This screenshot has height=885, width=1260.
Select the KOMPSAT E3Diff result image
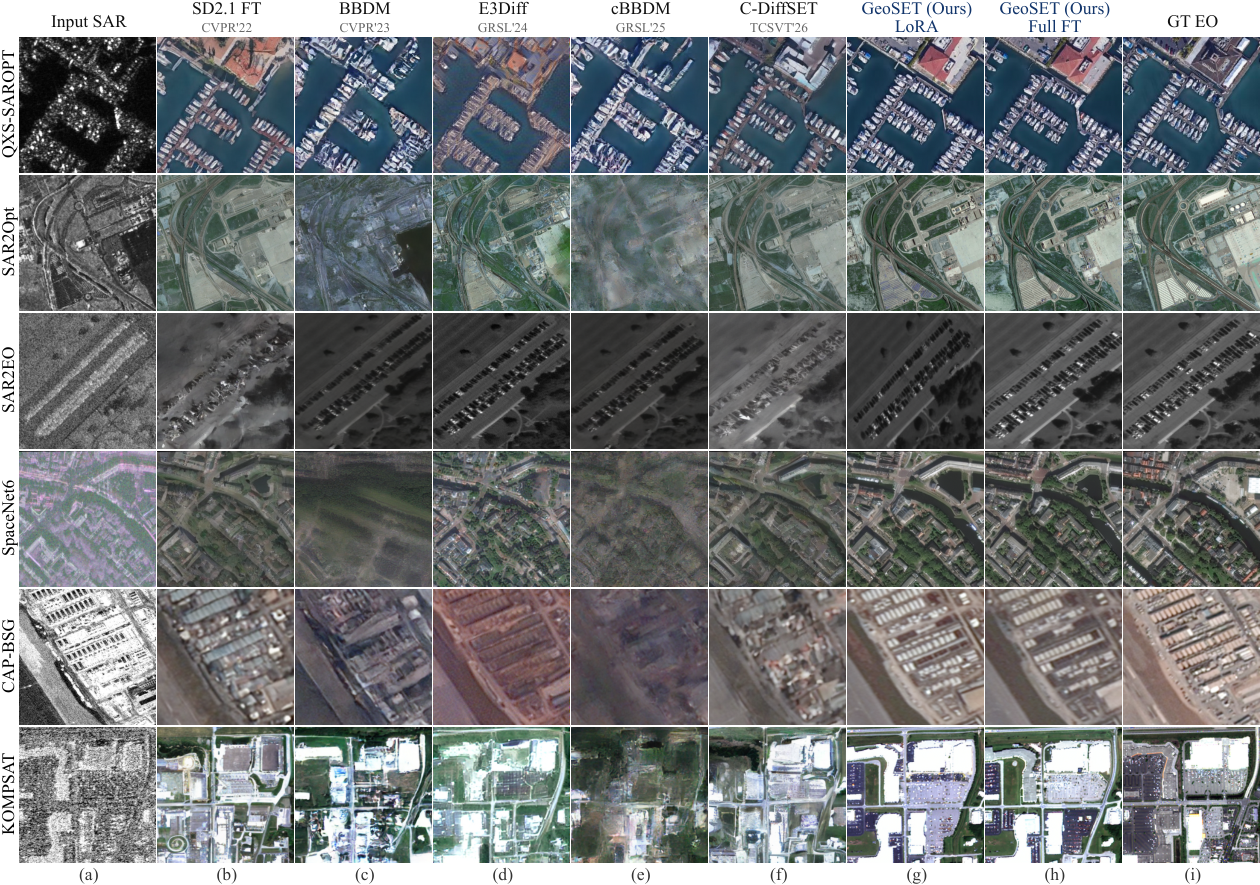point(501,794)
